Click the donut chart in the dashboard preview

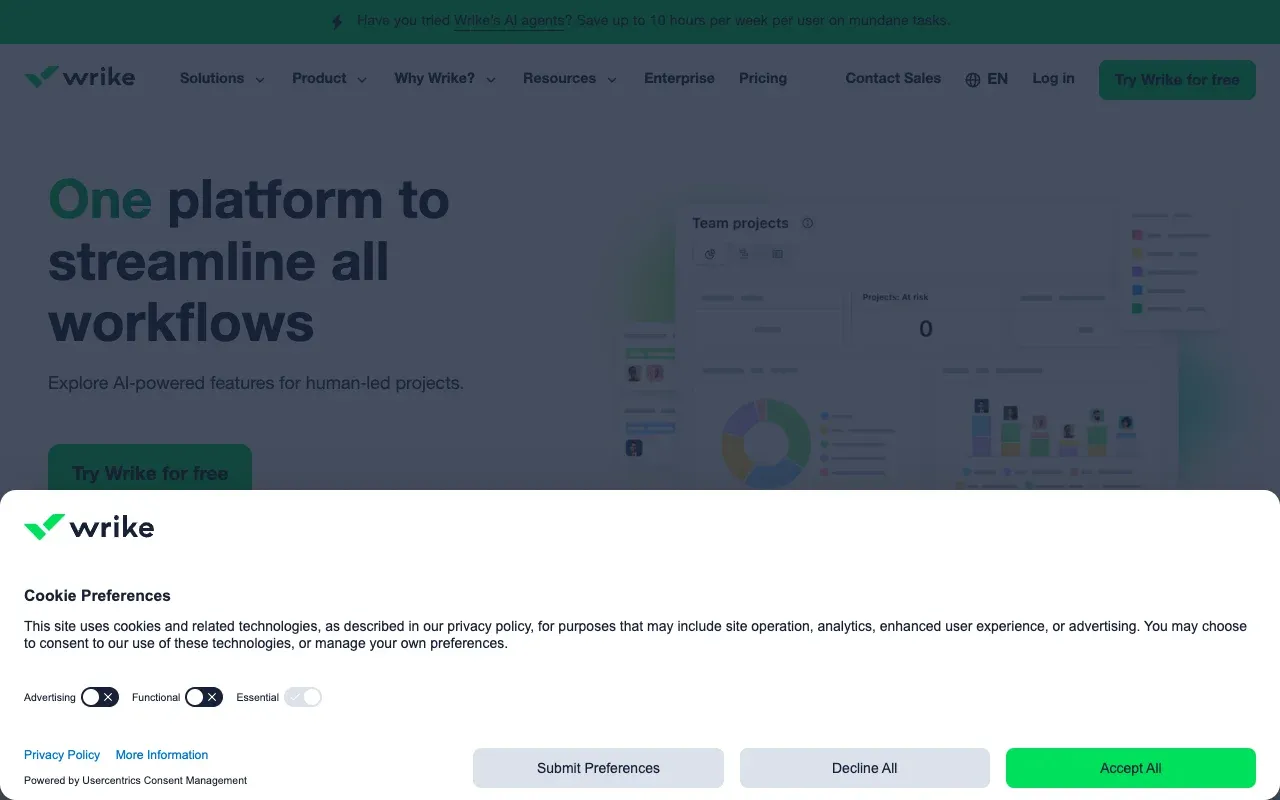click(766, 442)
